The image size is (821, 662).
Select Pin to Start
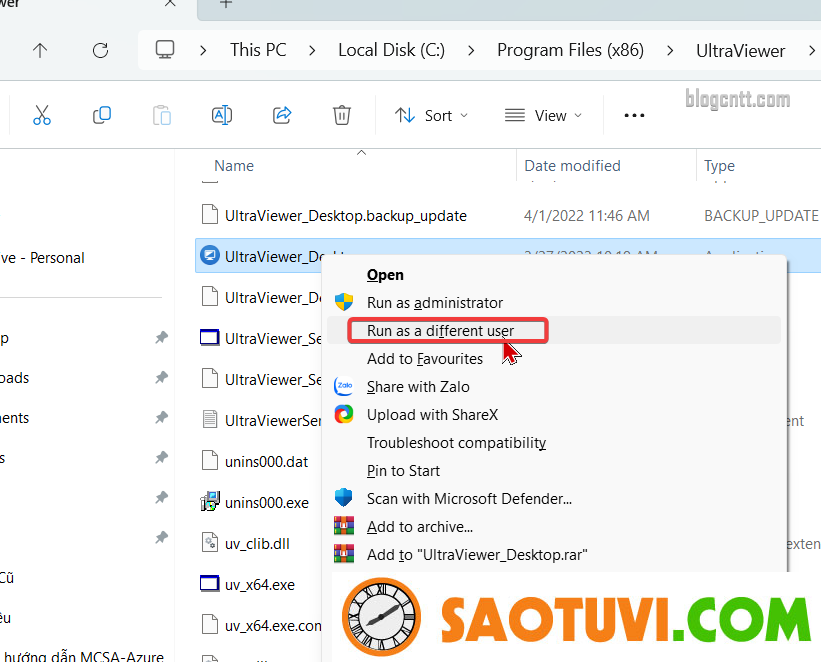click(x=403, y=471)
